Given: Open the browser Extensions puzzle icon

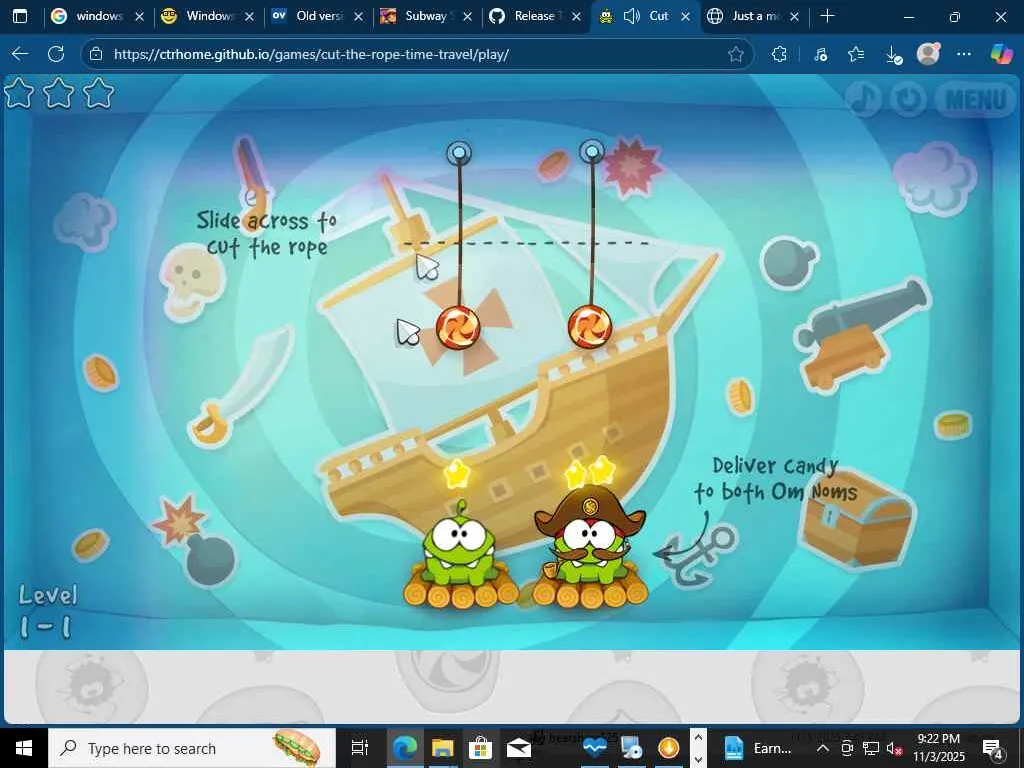Looking at the screenshot, I should pos(779,54).
